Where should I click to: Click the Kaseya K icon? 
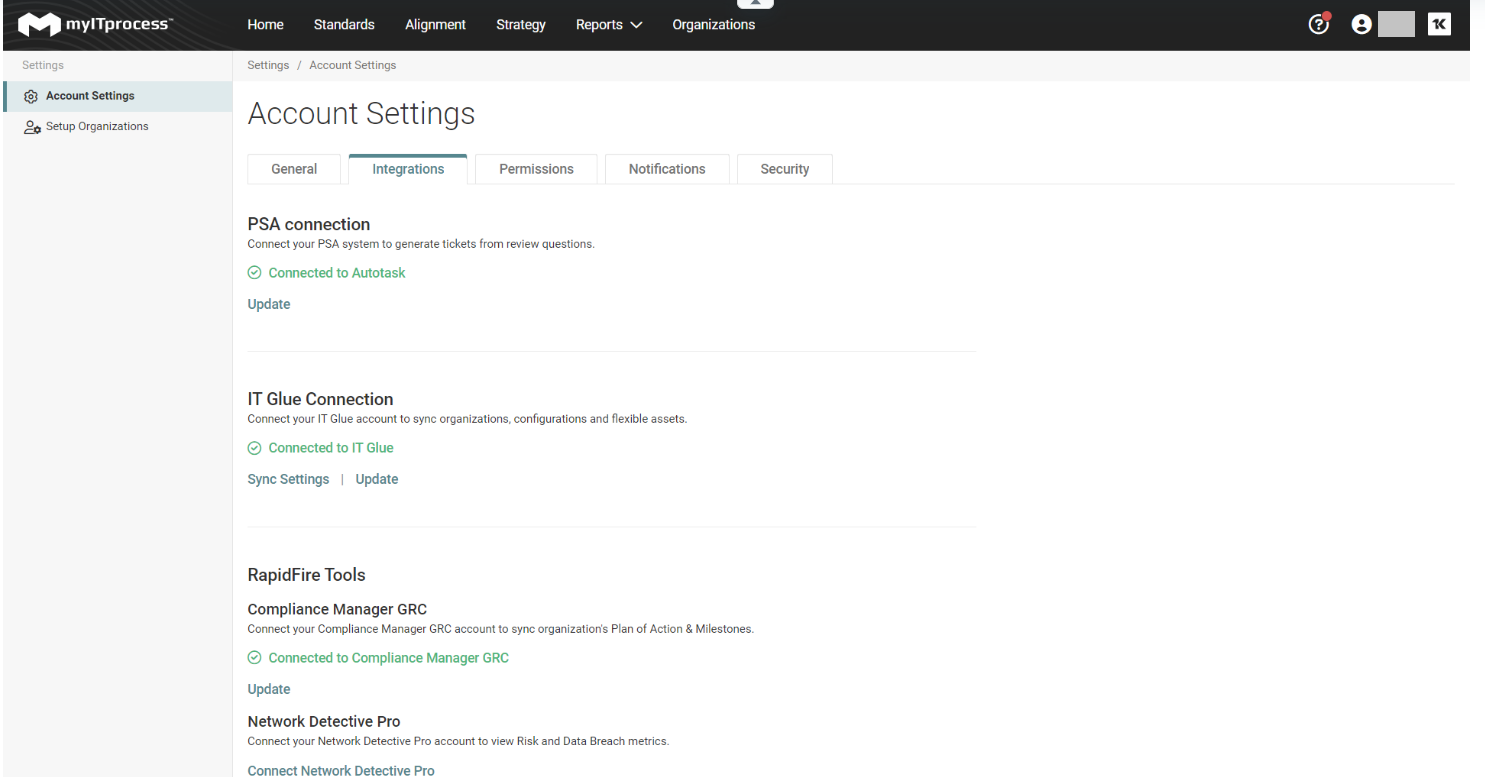1439,25
